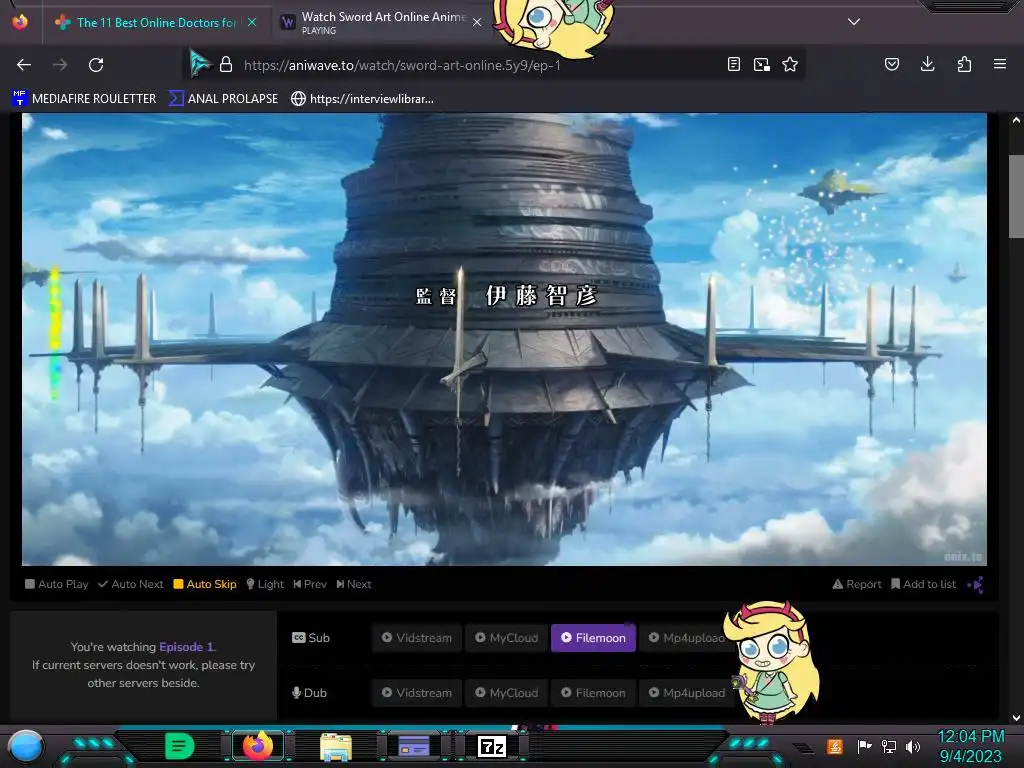Open the Downloads panel icon
1024x768 pixels.
point(927,64)
